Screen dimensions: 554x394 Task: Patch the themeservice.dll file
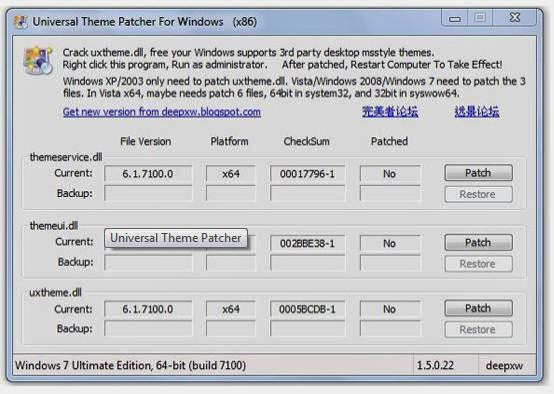(x=478, y=173)
